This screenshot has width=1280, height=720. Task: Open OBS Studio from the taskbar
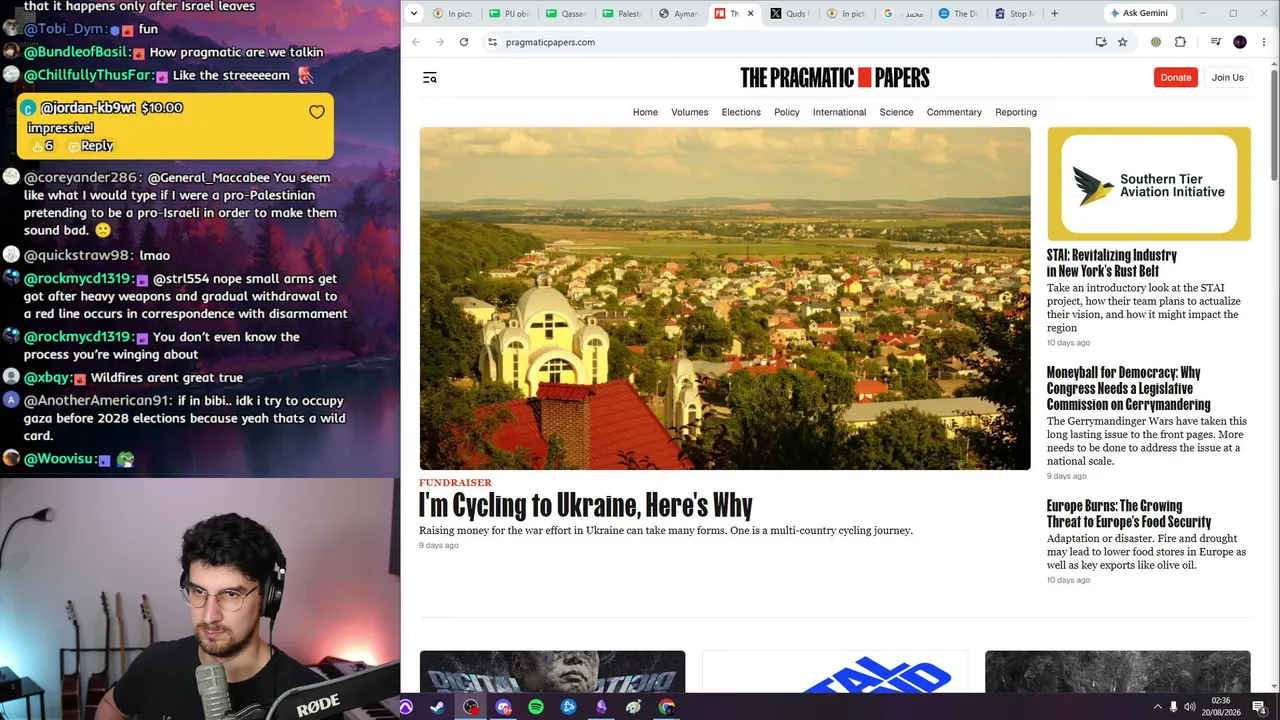pyautogui.click(x=471, y=707)
